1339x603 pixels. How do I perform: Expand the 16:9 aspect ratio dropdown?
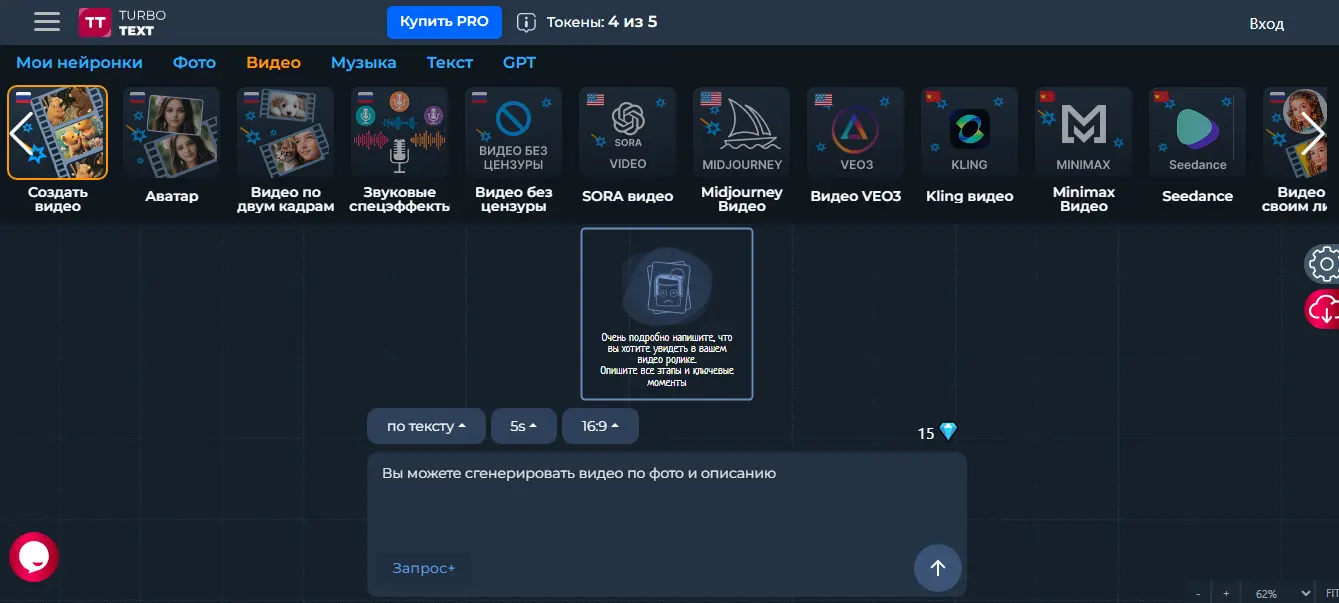[600, 426]
